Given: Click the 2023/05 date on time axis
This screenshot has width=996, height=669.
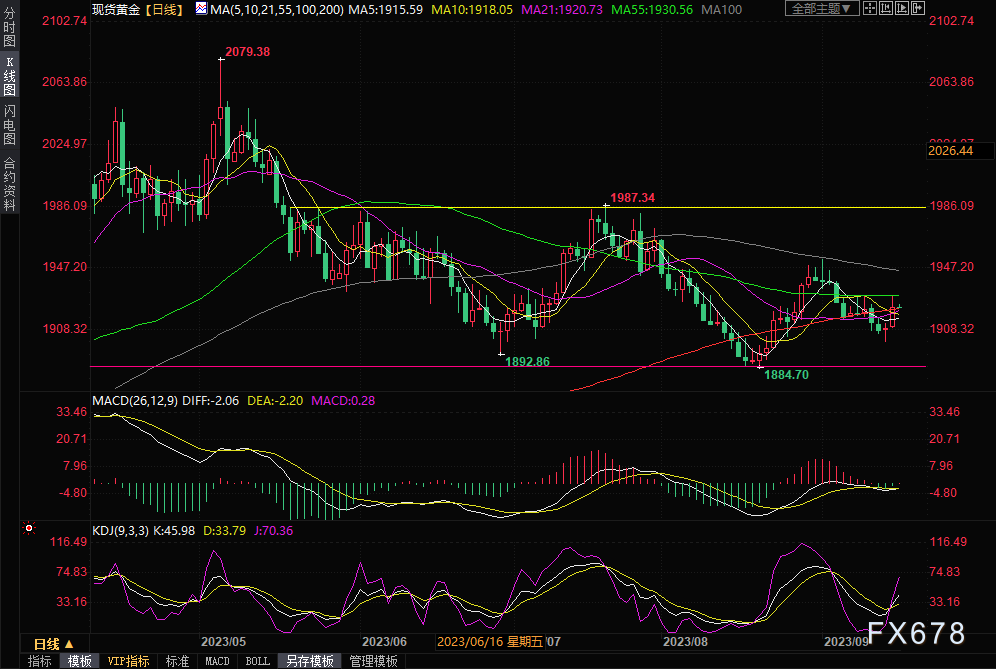Looking at the screenshot, I should (223, 642).
